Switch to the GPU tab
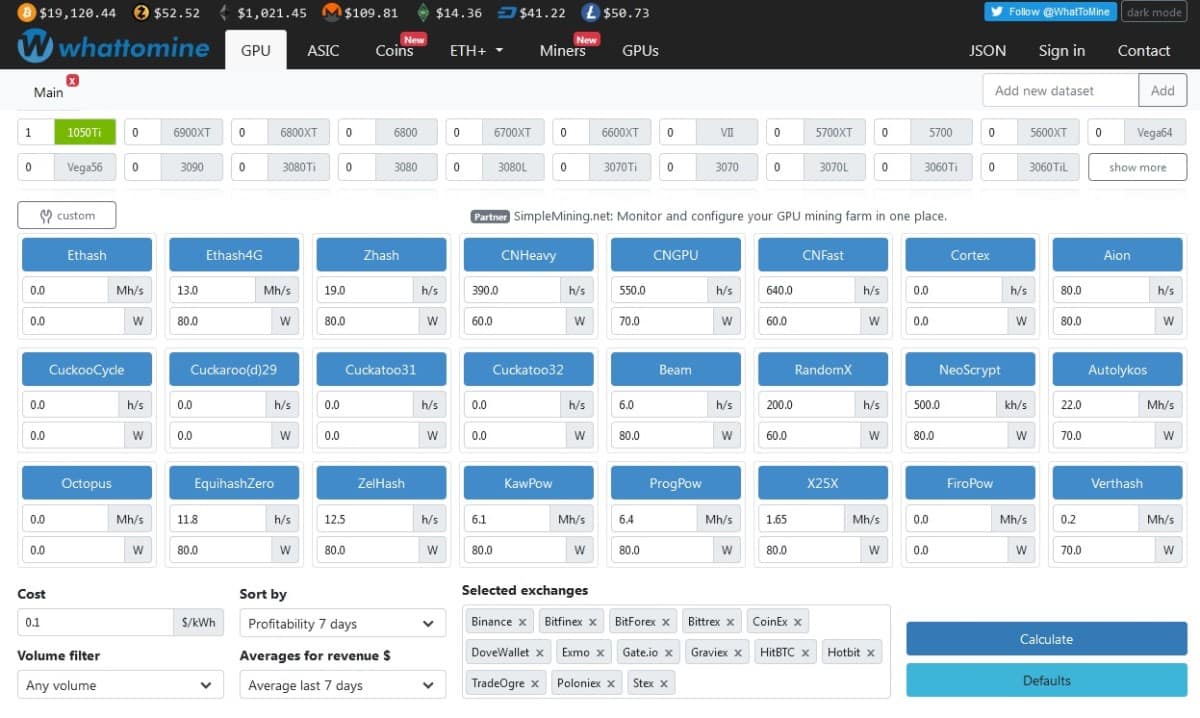The width and height of the screenshot is (1200, 718). (x=256, y=50)
